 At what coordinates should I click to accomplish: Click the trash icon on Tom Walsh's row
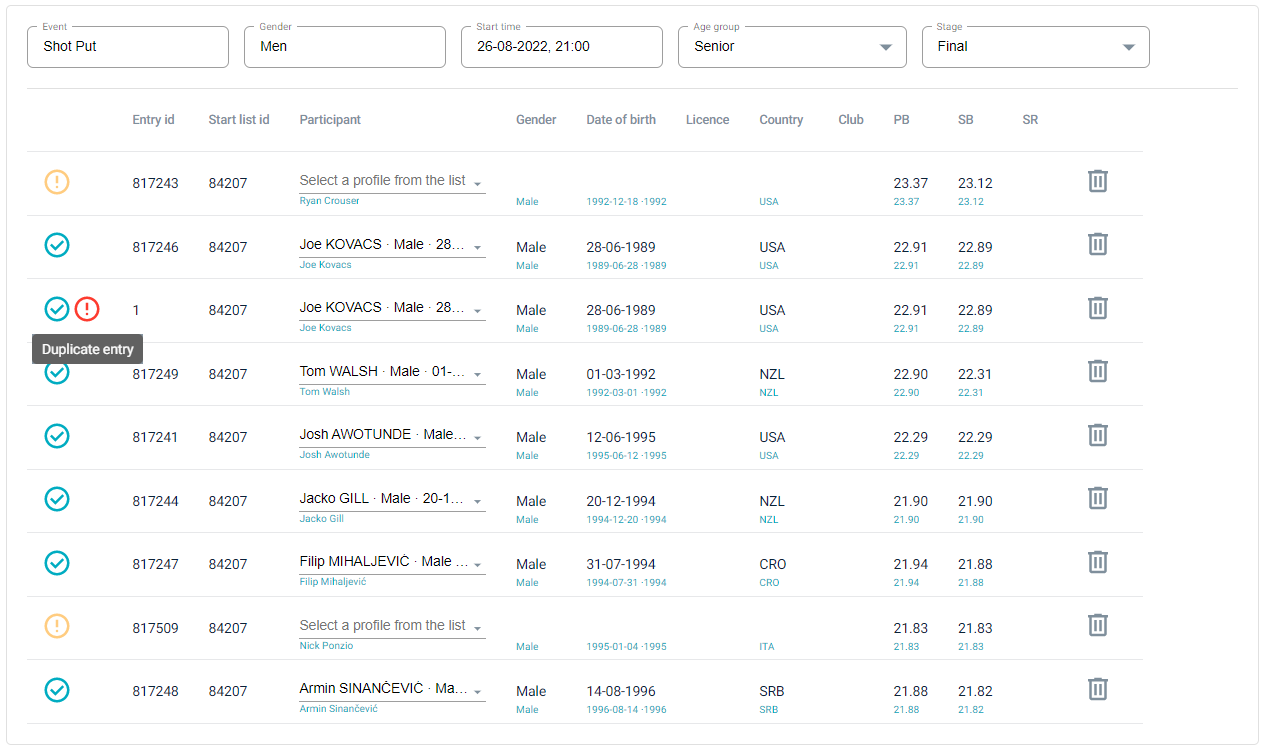click(1097, 371)
